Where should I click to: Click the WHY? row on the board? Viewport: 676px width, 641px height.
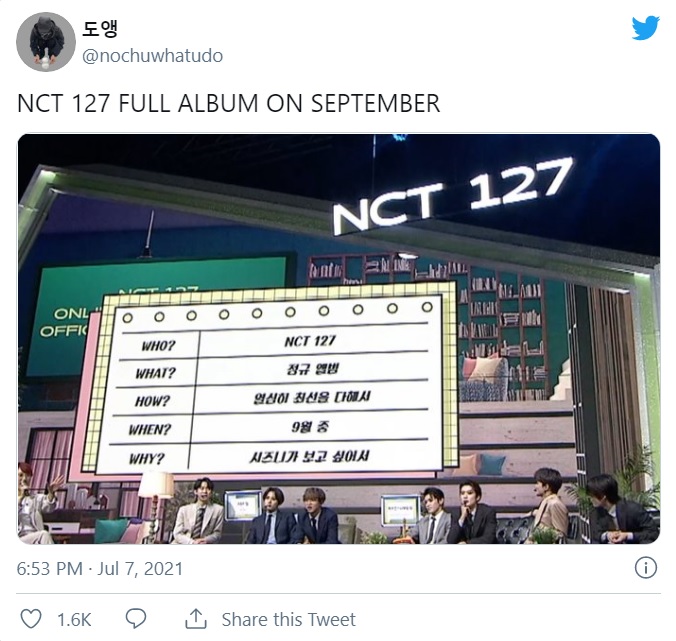269,457
